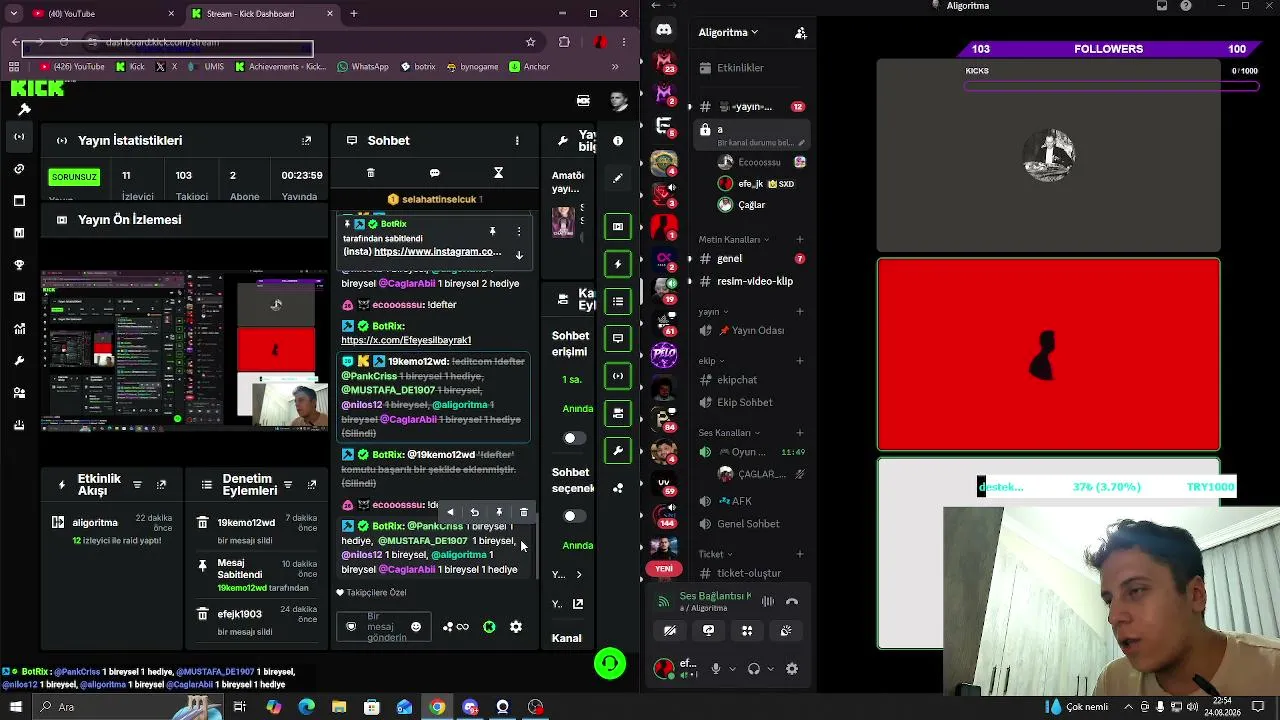
Task: Pin the hovered BotRix chat message
Action: 499,512
